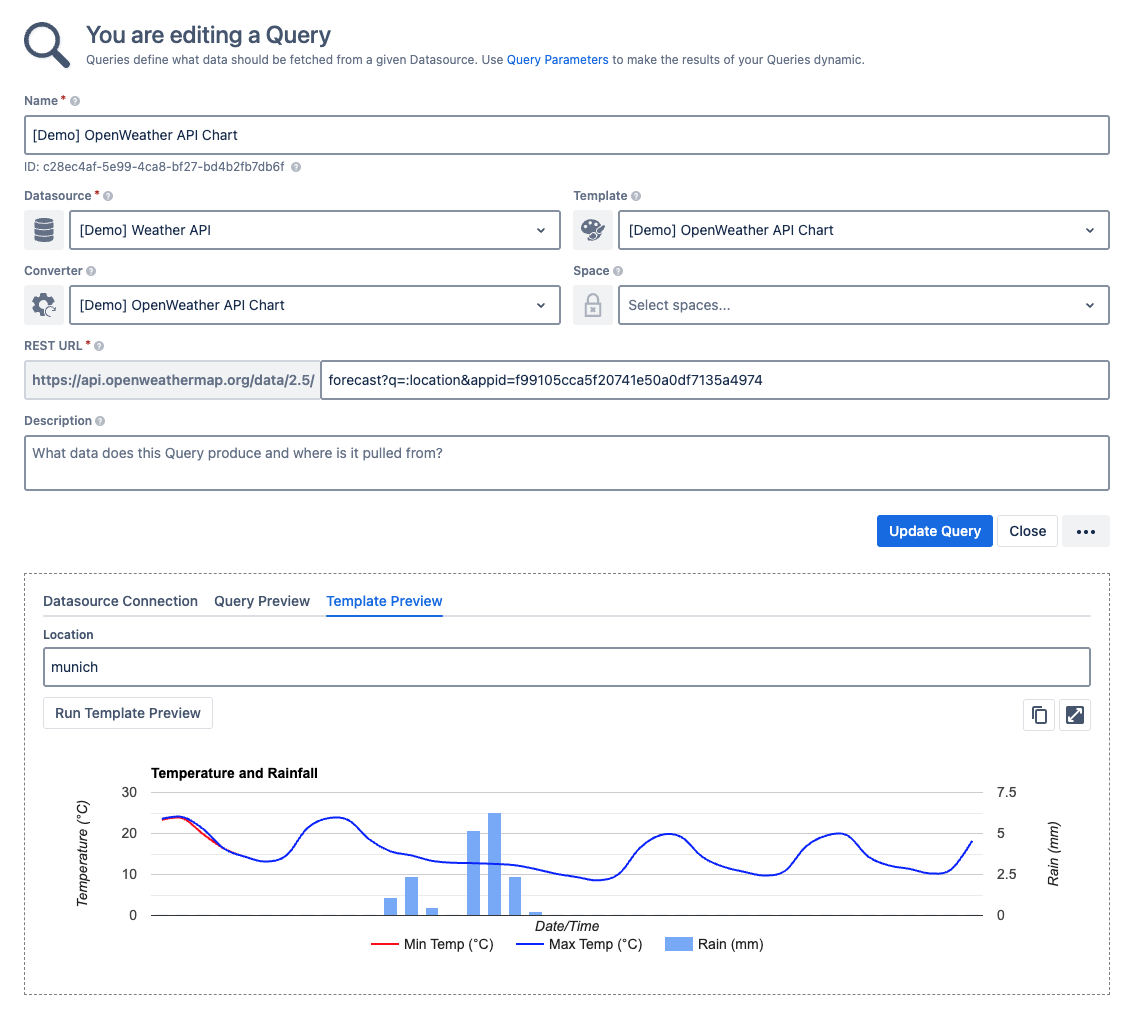Toggle Max Temp series in chart legend
The width and height of the screenshot is (1140, 1032).
579,944
